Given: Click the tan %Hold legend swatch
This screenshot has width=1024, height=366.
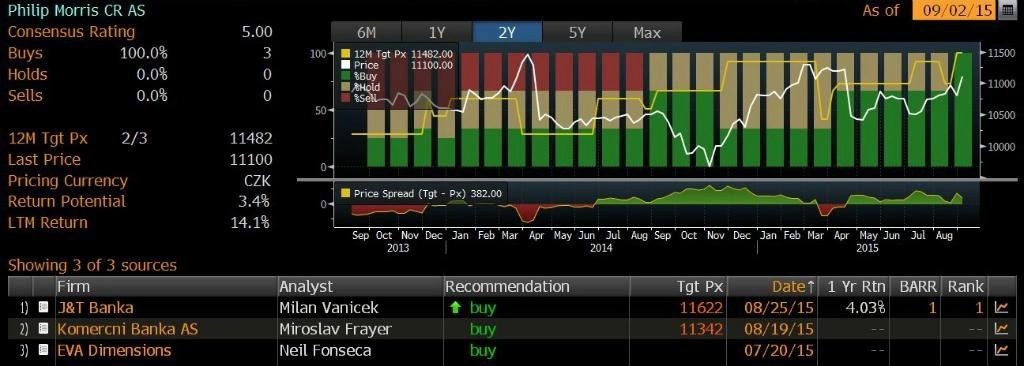Looking at the screenshot, I should click(345, 87).
